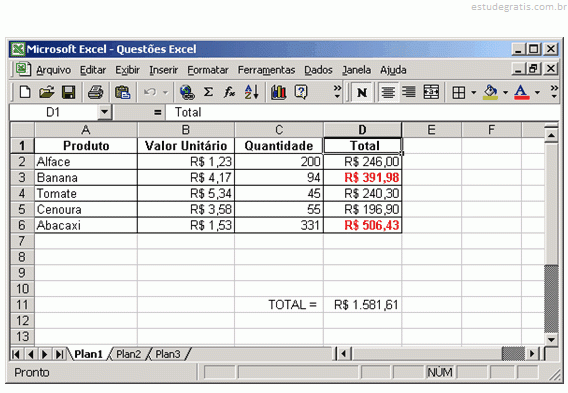Viewport: 568px width, 393px height.
Task: Click vertical scrollbar down arrow
Action: point(551,339)
